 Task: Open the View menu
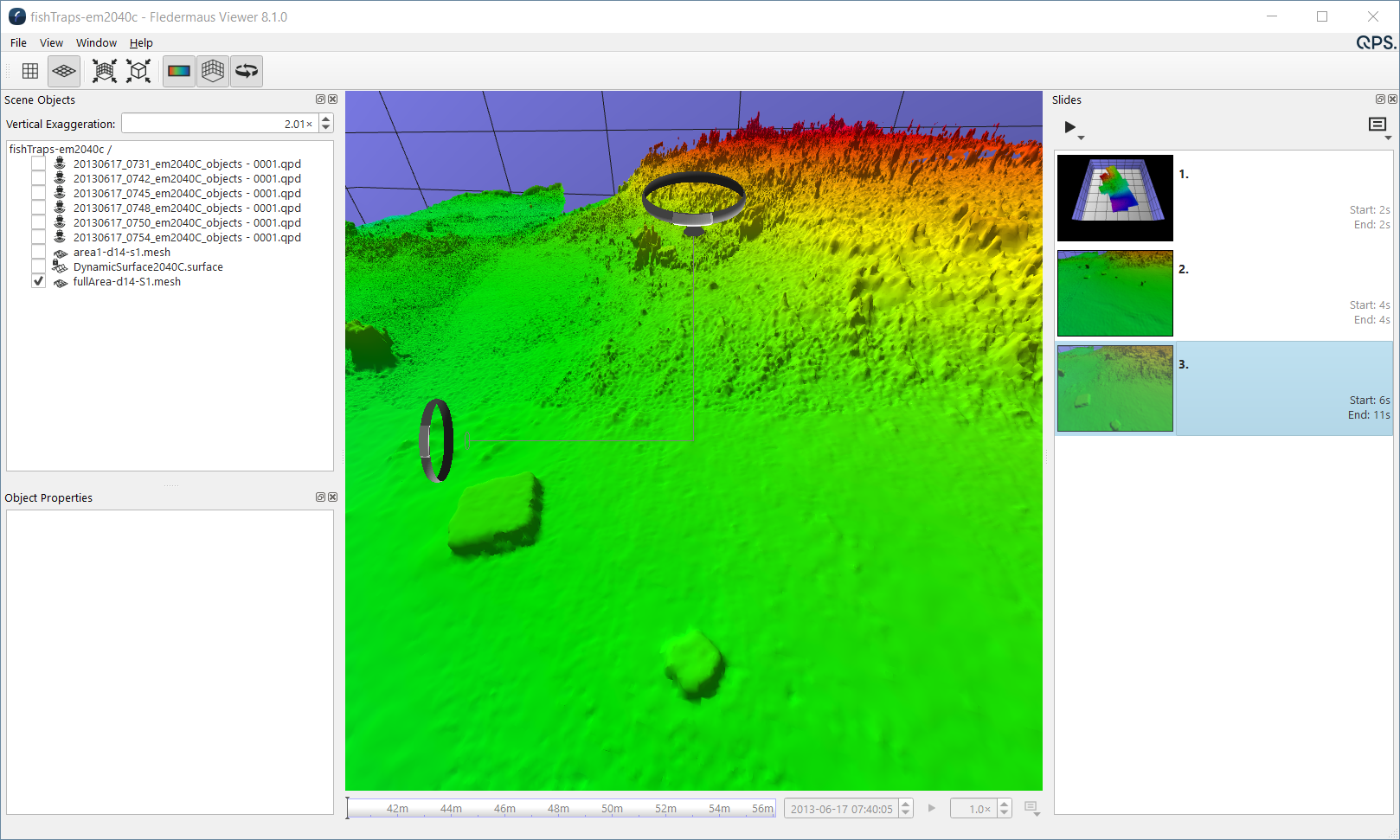[51, 42]
